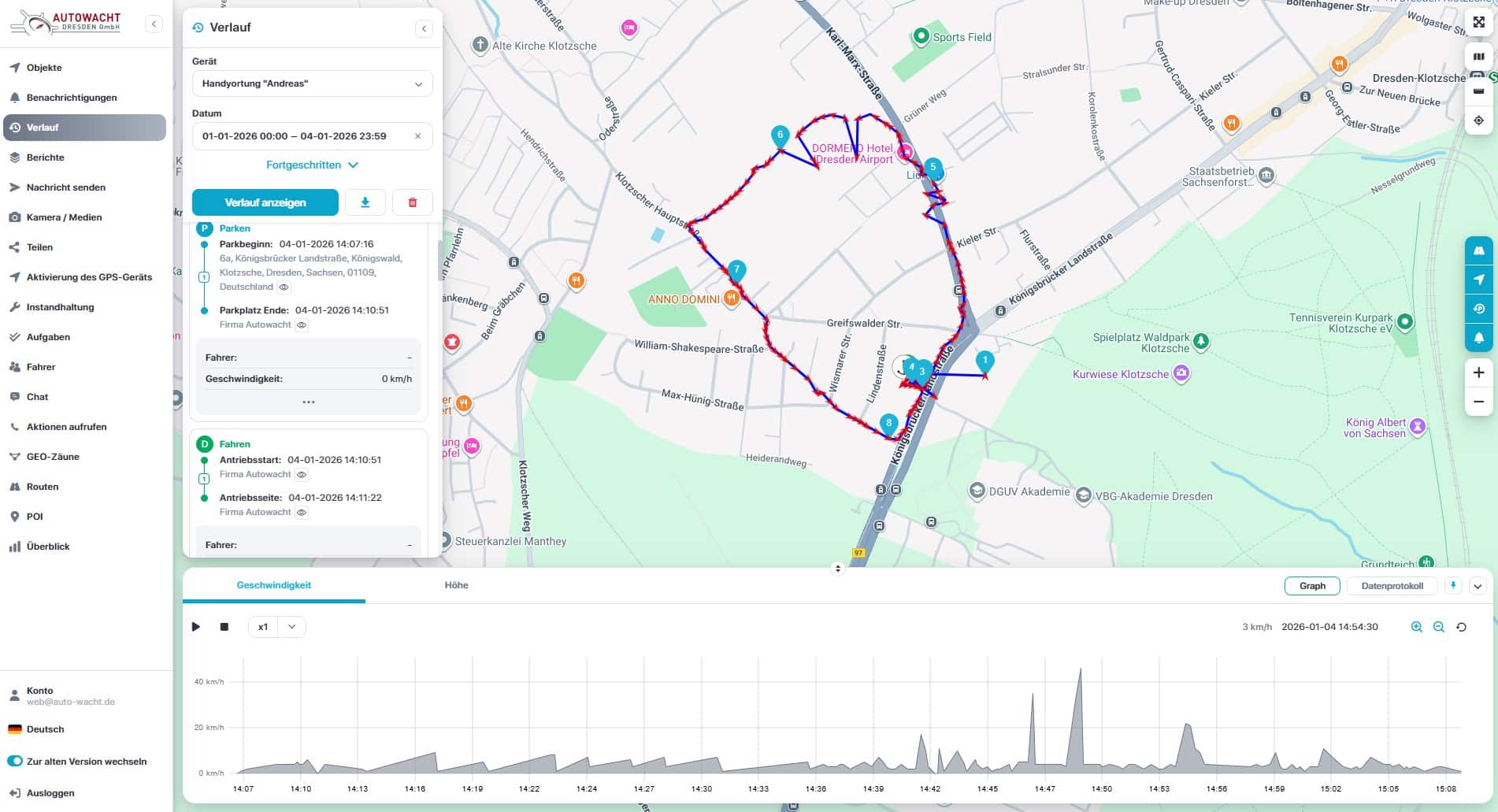
Task: Reset the speed graph zoom
Action: point(1461,627)
